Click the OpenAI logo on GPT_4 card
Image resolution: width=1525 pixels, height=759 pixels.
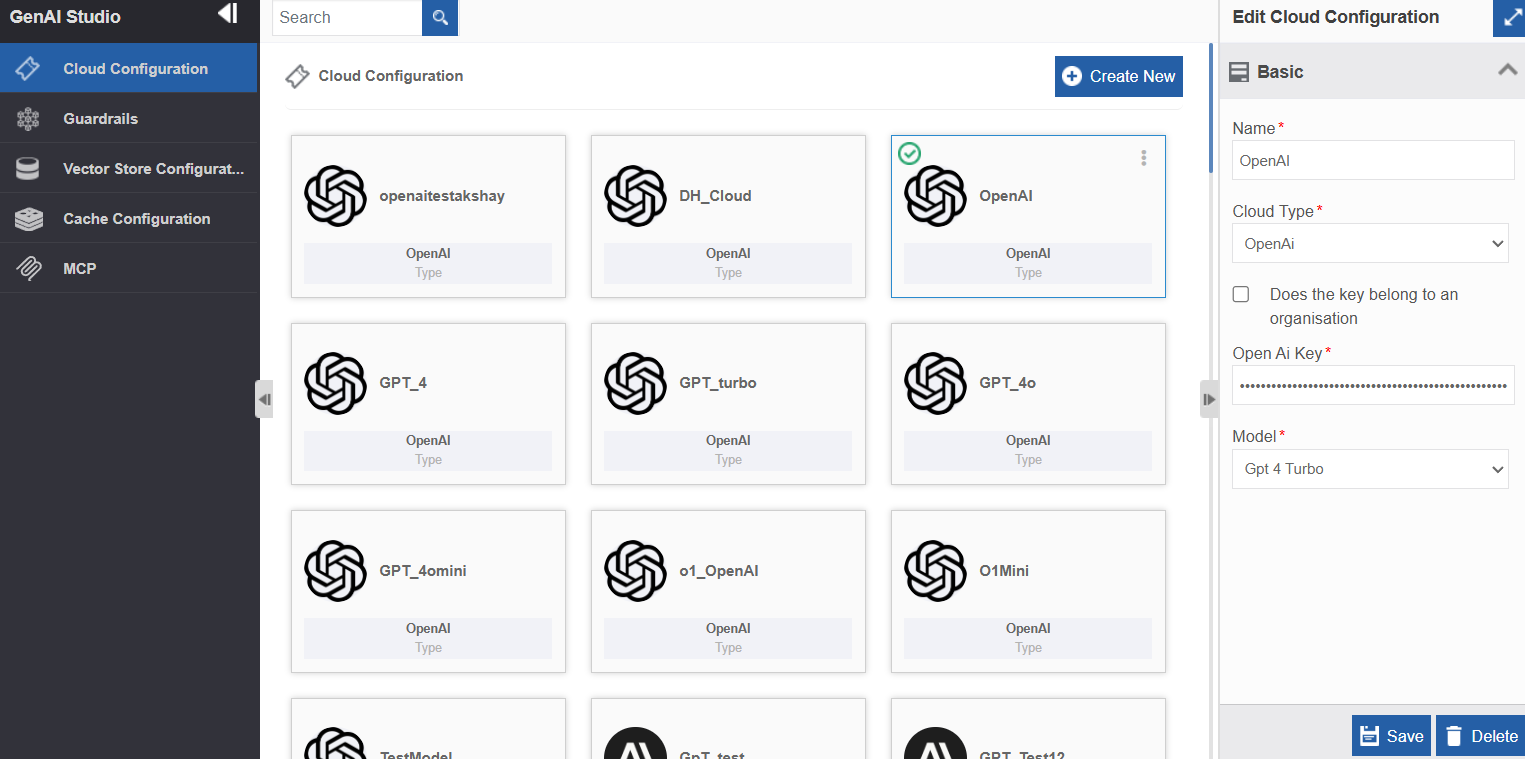pos(335,383)
